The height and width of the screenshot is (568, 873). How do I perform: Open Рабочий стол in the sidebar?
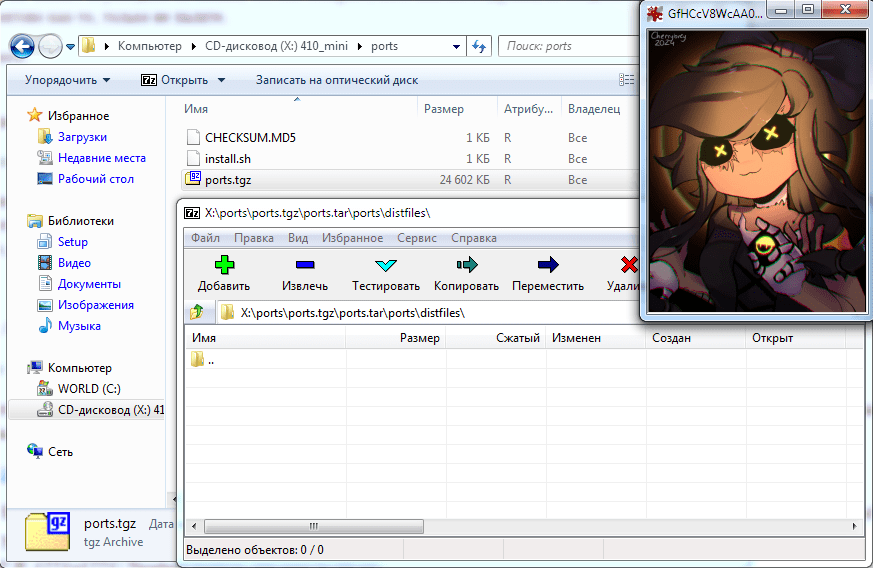coord(95,179)
